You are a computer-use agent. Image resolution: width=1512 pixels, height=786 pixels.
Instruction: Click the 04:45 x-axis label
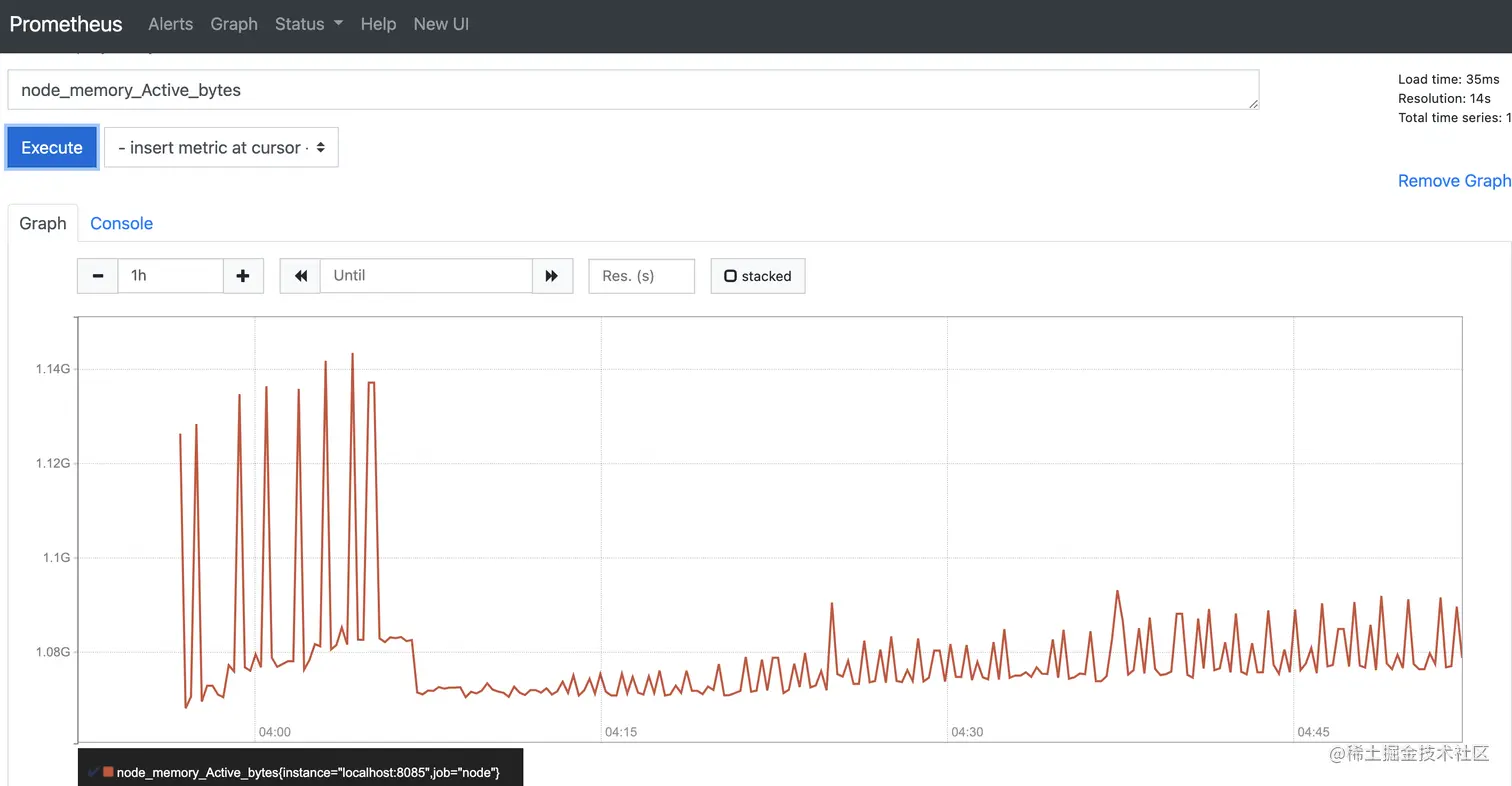(x=1313, y=732)
